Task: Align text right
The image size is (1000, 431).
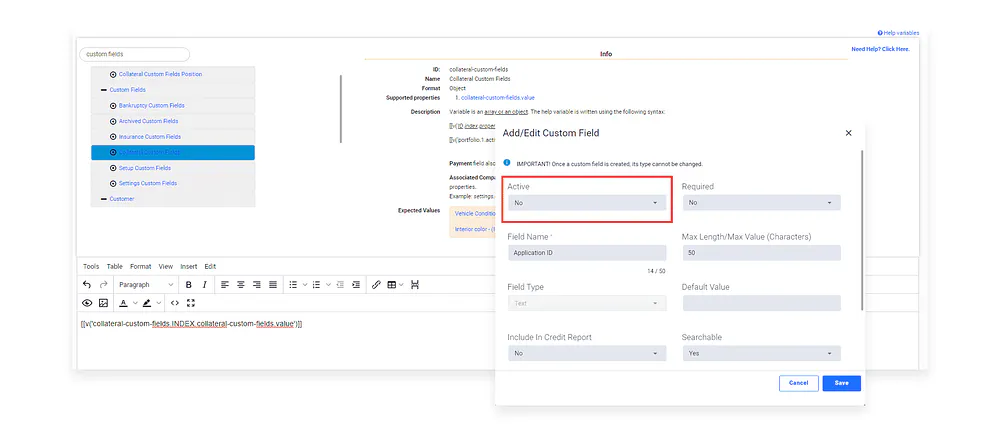Action: tap(257, 285)
